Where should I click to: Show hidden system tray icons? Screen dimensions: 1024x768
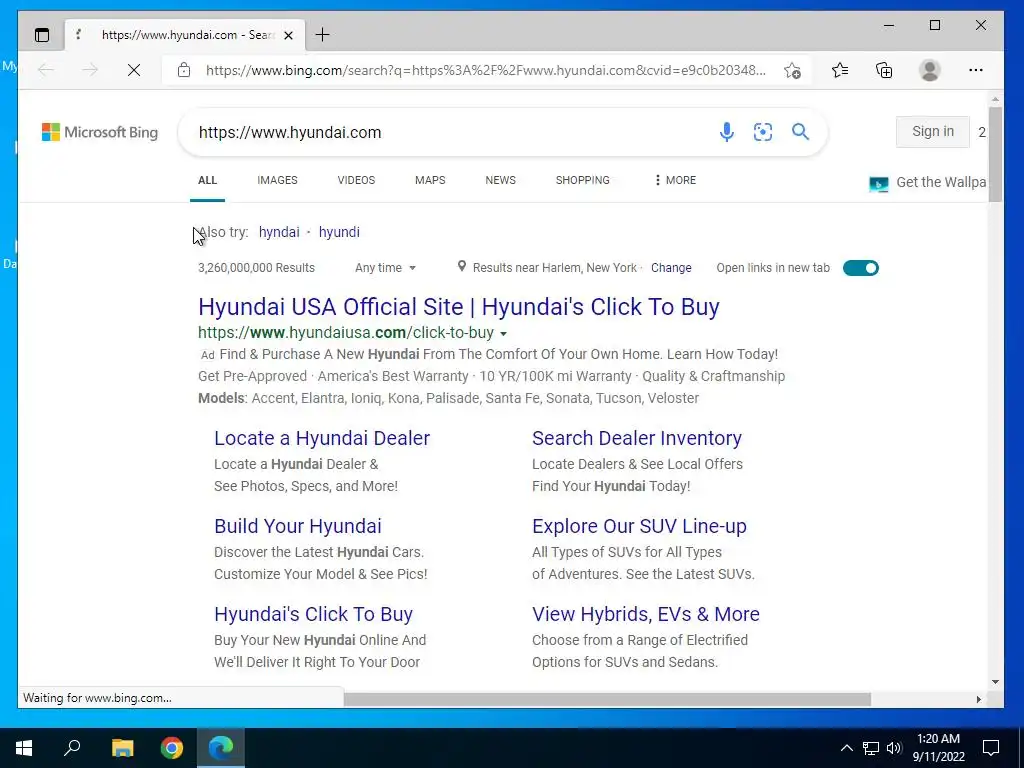[846, 748]
